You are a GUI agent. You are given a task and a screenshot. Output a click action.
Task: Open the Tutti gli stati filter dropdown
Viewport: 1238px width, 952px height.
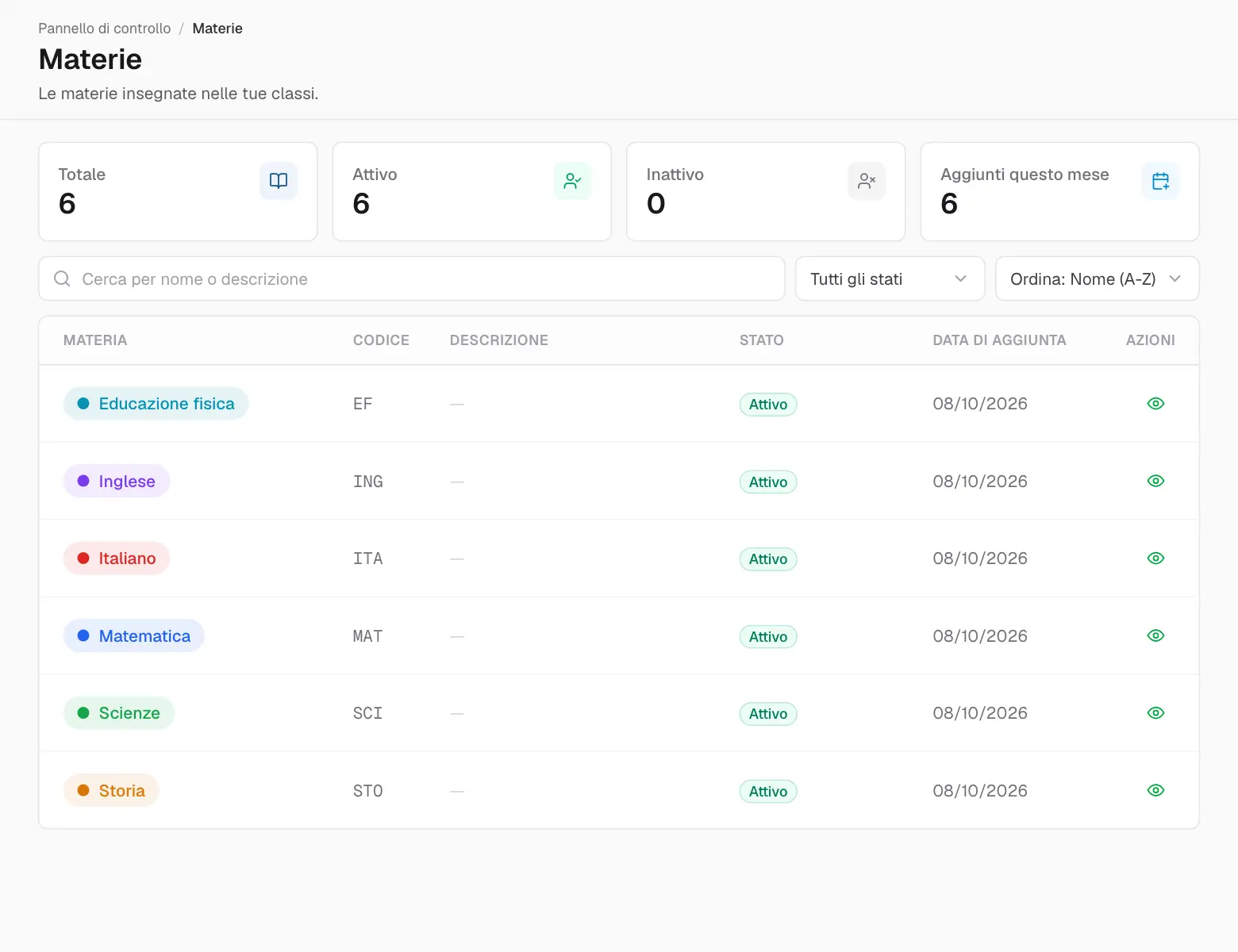(x=890, y=278)
